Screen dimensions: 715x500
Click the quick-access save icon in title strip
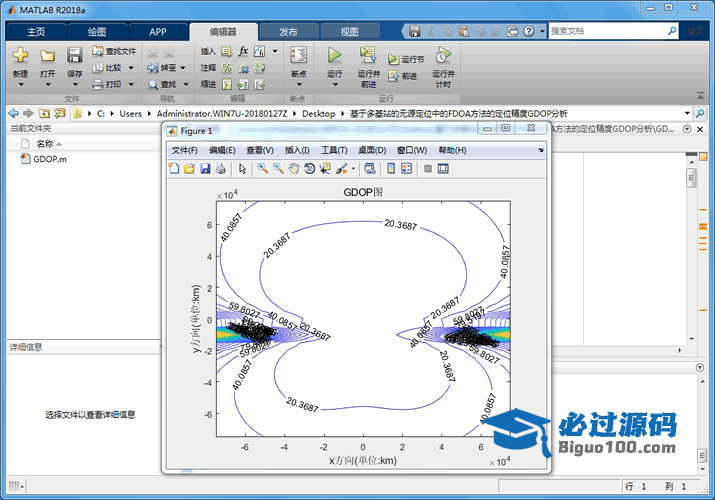point(414,31)
